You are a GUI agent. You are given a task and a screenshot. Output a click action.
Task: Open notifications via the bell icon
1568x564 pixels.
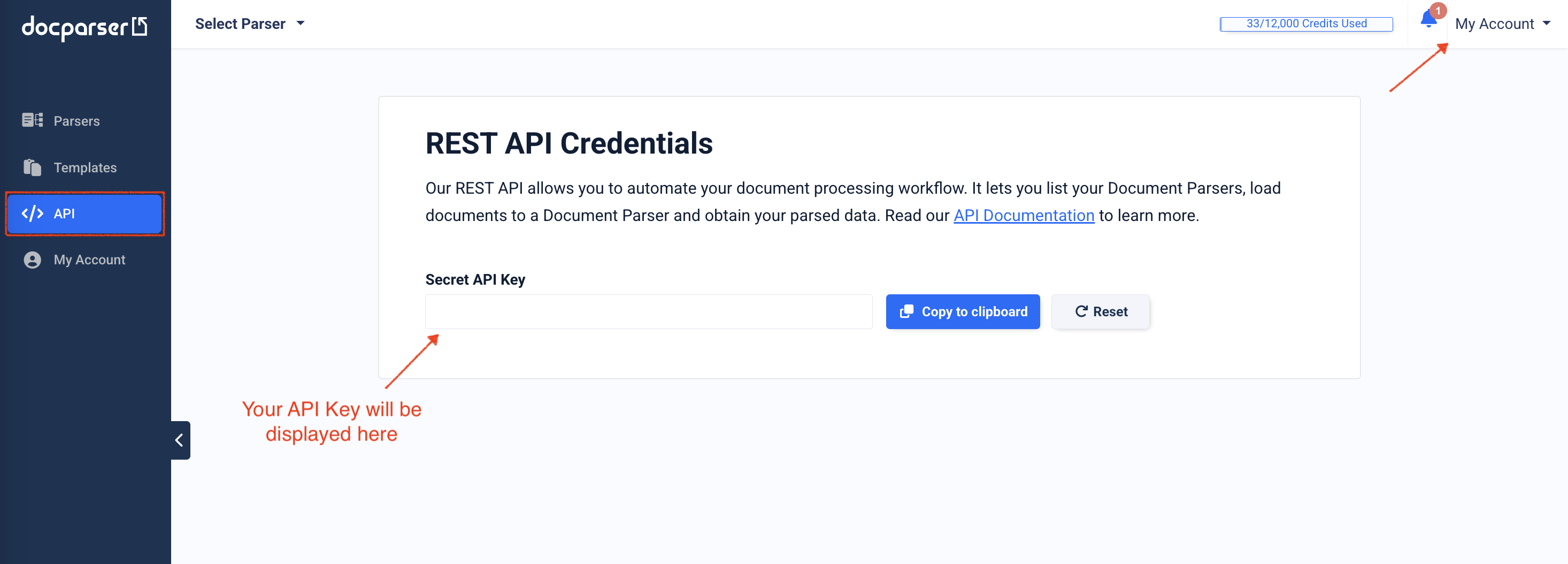[1427, 23]
